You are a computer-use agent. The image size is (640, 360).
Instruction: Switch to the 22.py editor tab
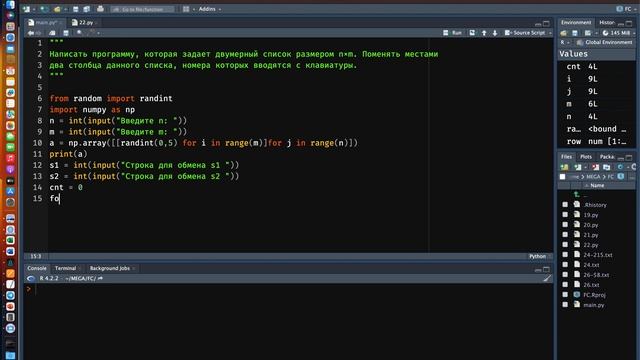[83, 22]
